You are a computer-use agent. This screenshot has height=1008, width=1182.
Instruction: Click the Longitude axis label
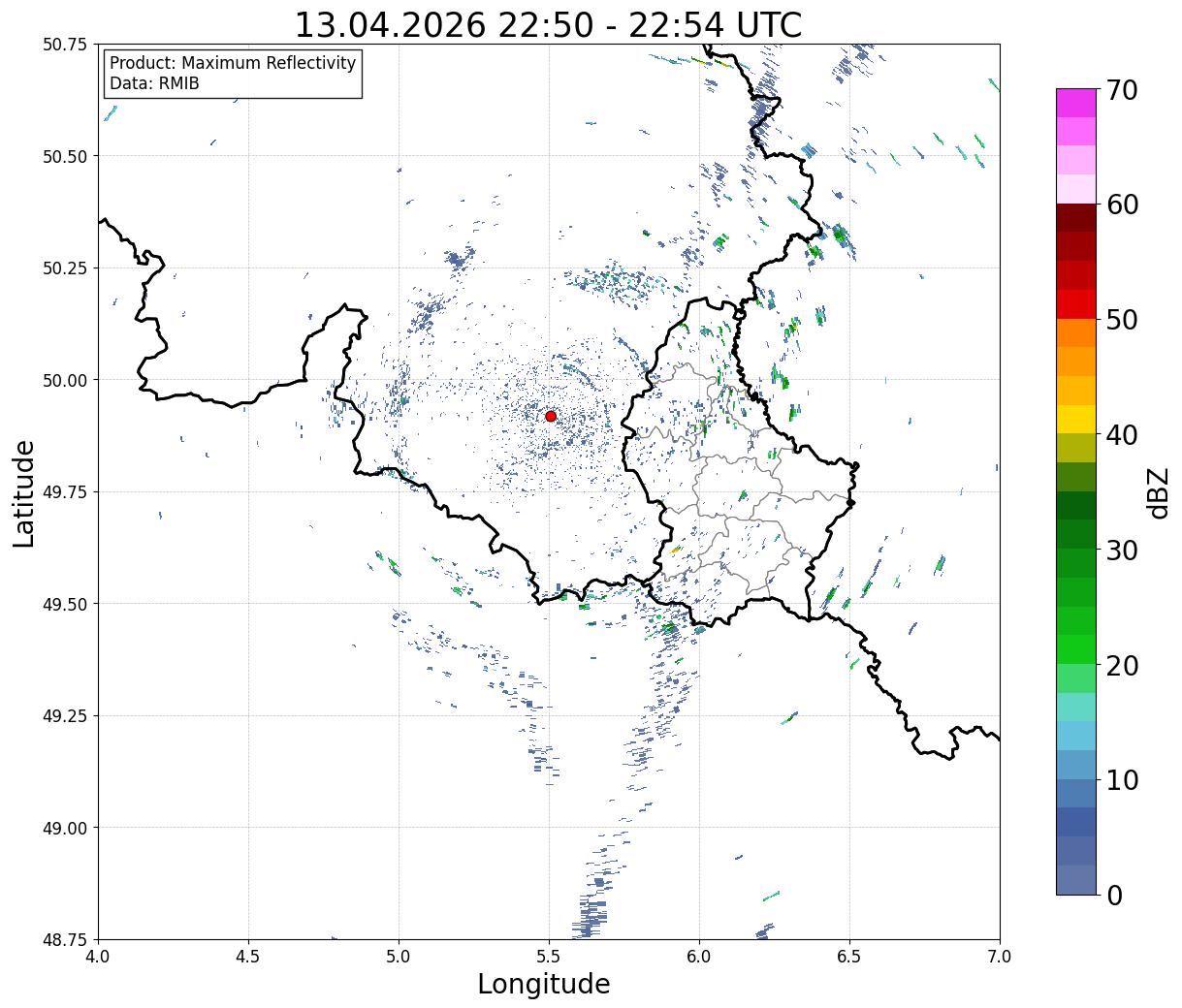pyautogui.click(x=544, y=984)
